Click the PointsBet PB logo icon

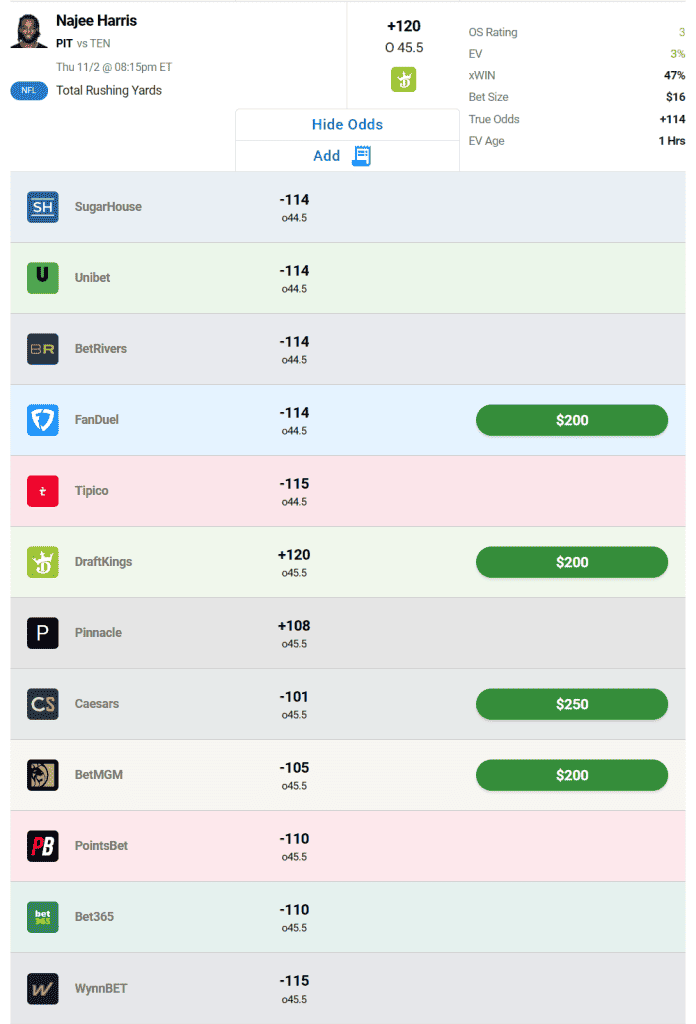tap(43, 846)
